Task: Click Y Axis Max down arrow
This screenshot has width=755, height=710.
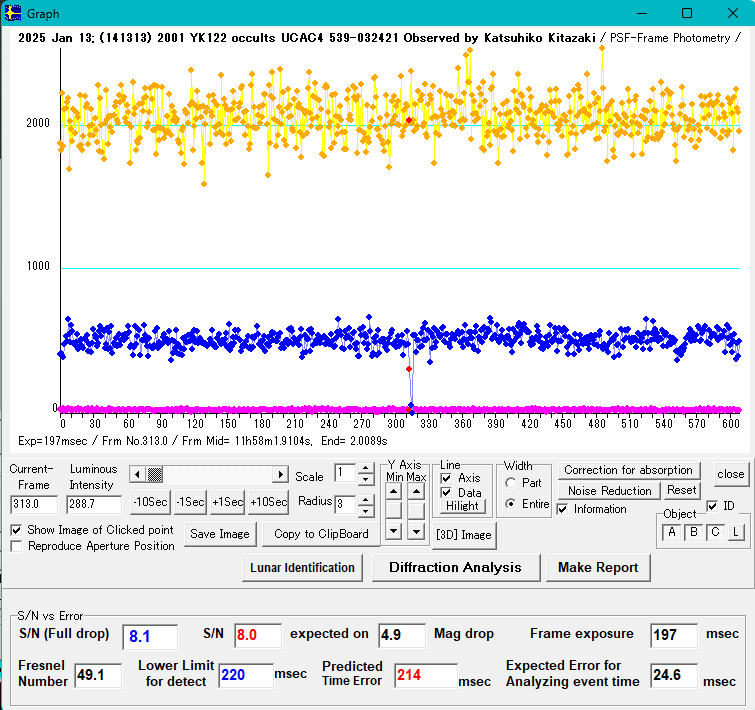Action: [x=416, y=531]
